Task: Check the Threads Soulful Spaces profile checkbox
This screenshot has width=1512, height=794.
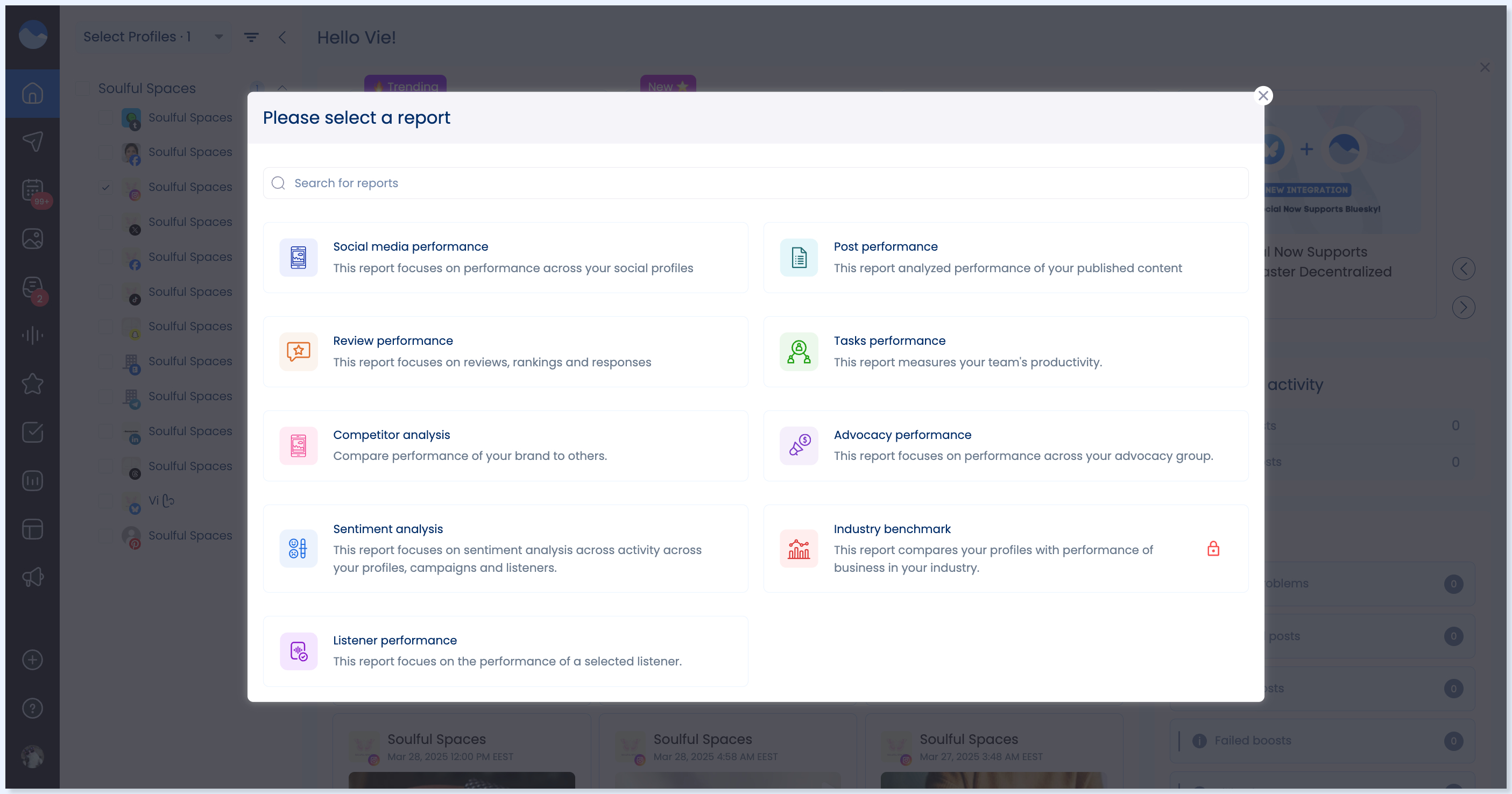Action: pyautogui.click(x=105, y=466)
